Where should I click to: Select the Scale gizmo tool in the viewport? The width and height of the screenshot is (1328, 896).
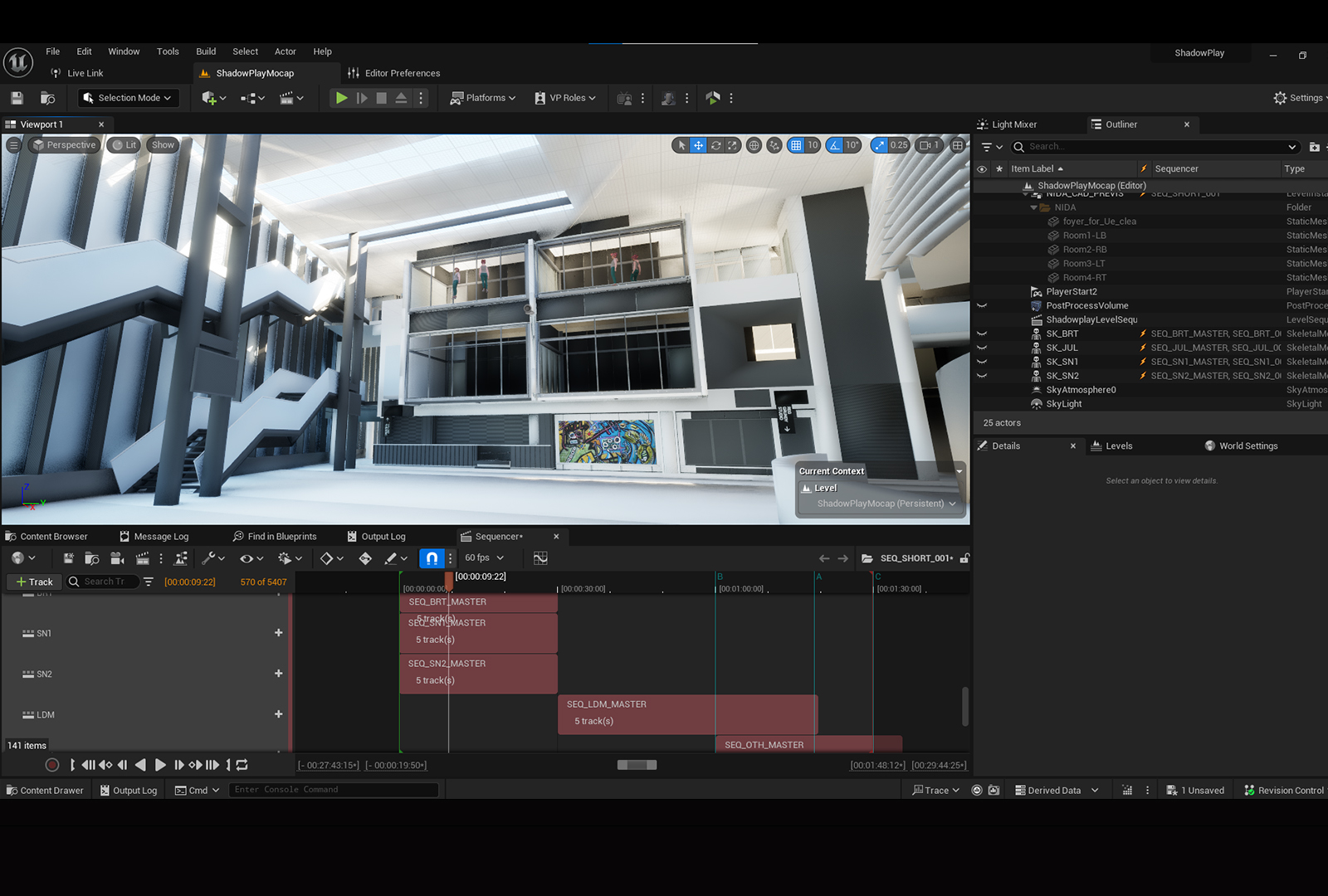pos(732,145)
